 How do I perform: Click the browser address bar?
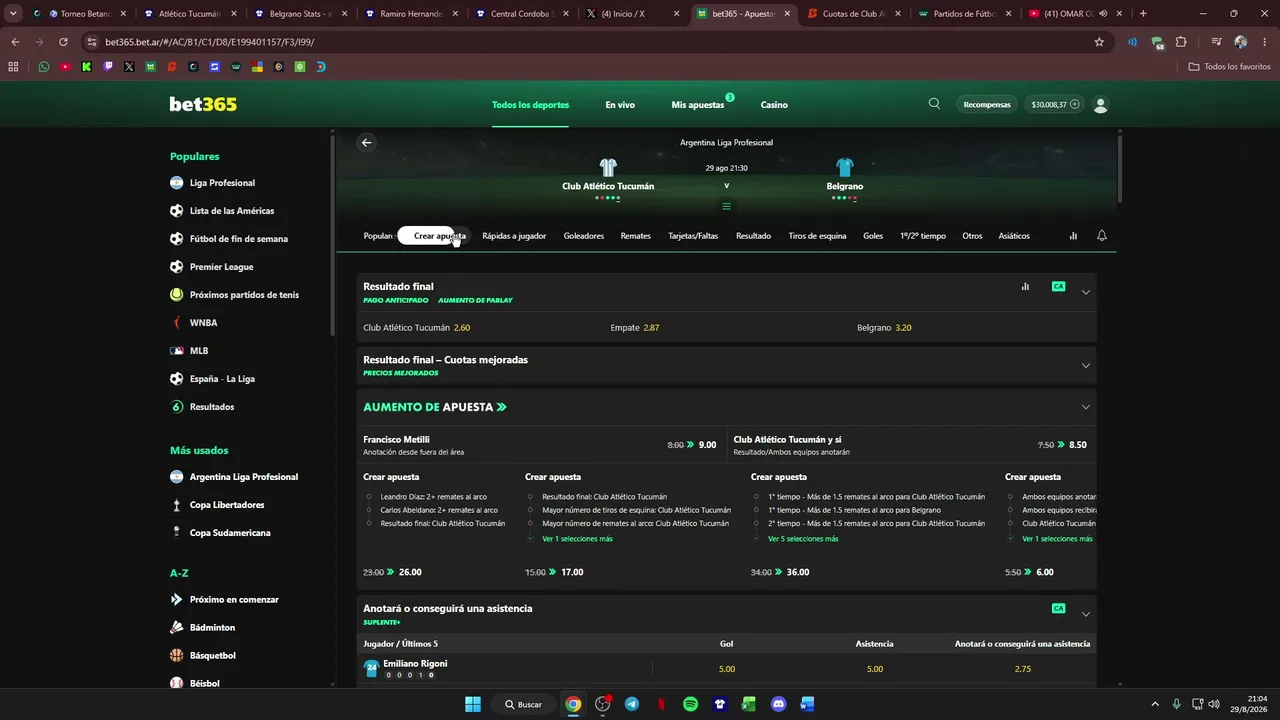coord(590,42)
